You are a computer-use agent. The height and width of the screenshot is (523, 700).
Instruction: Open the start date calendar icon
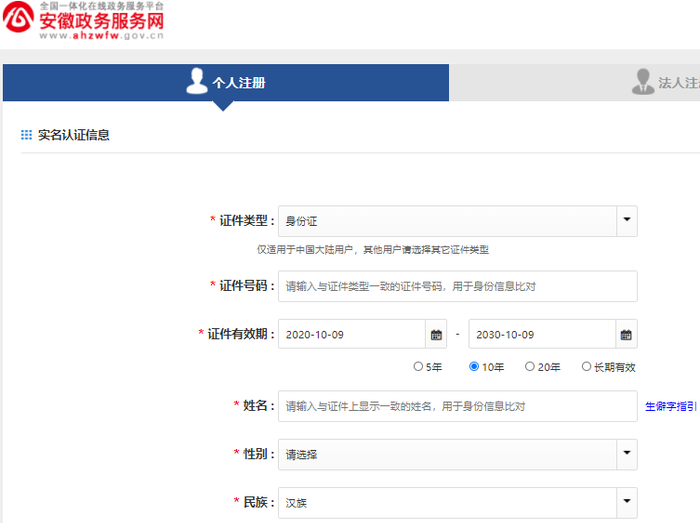click(x=435, y=334)
